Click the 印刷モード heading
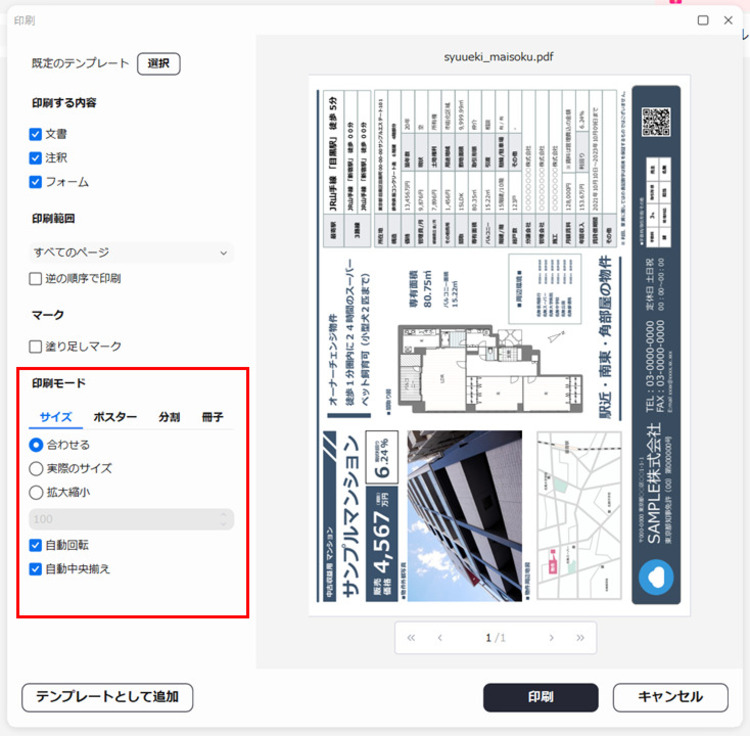This screenshot has height=736, width=750. click(x=59, y=383)
